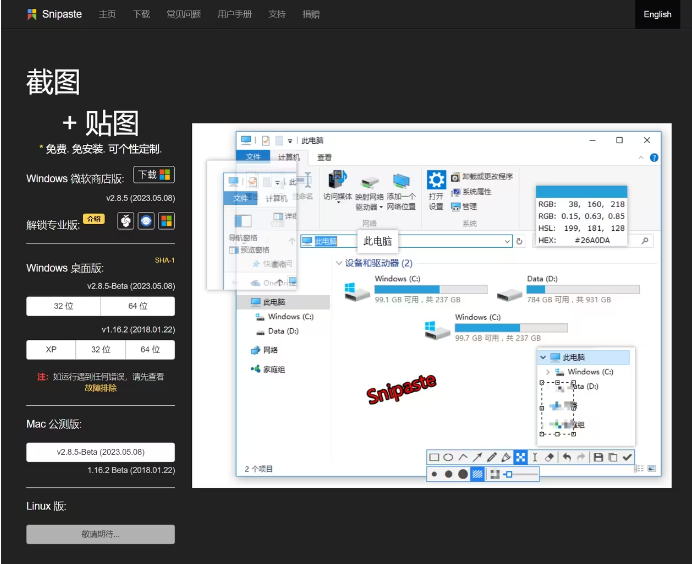Select the eraser tool in Snipaste toolbar

549,457
